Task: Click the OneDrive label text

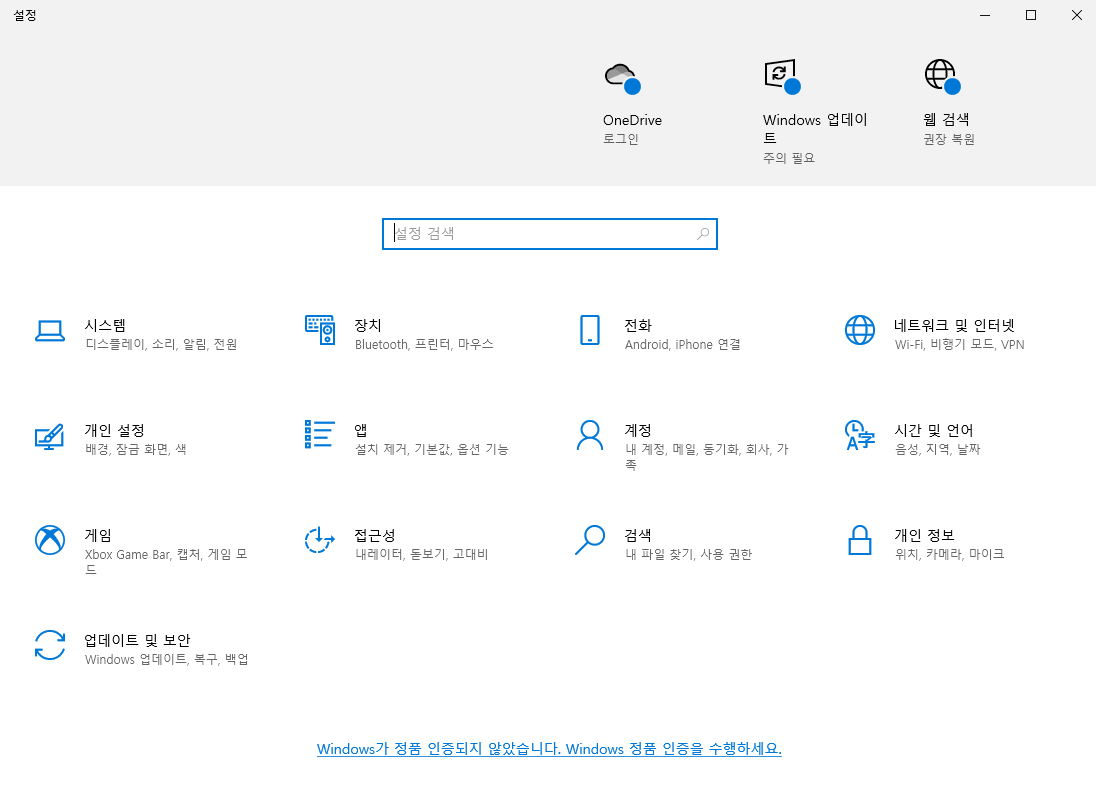Action: [x=633, y=120]
